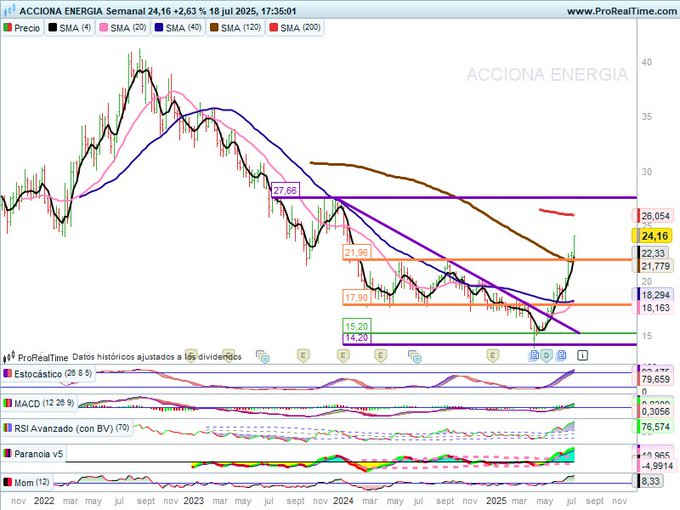
Task: Click the earnings marker near April 2023
Action: point(229,355)
